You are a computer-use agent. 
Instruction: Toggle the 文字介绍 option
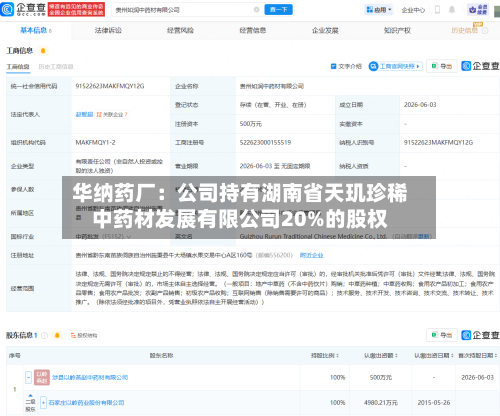coord(346,66)
